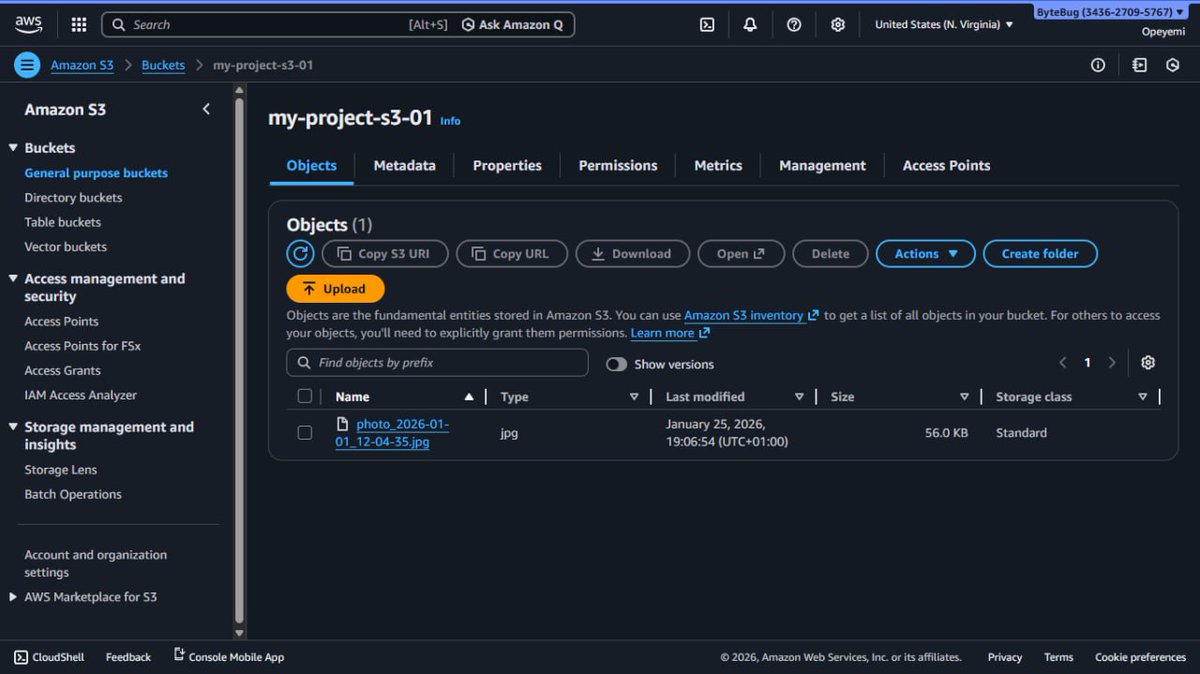Viewport: 1200px width, 674px height.
Task: Open the notifications bell
Action: [750, 25]
